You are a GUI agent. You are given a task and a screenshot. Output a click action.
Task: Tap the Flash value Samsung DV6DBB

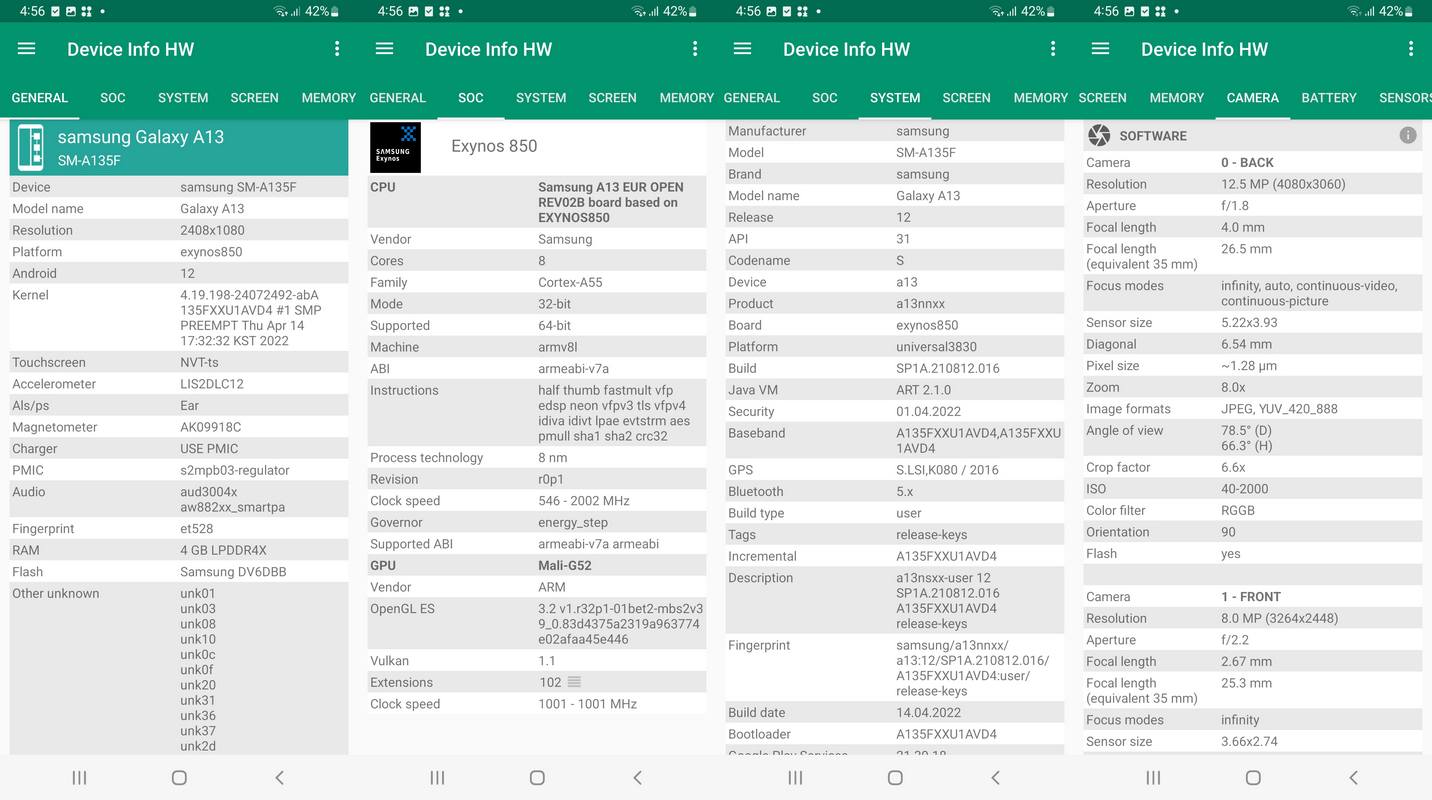(233, 572)
